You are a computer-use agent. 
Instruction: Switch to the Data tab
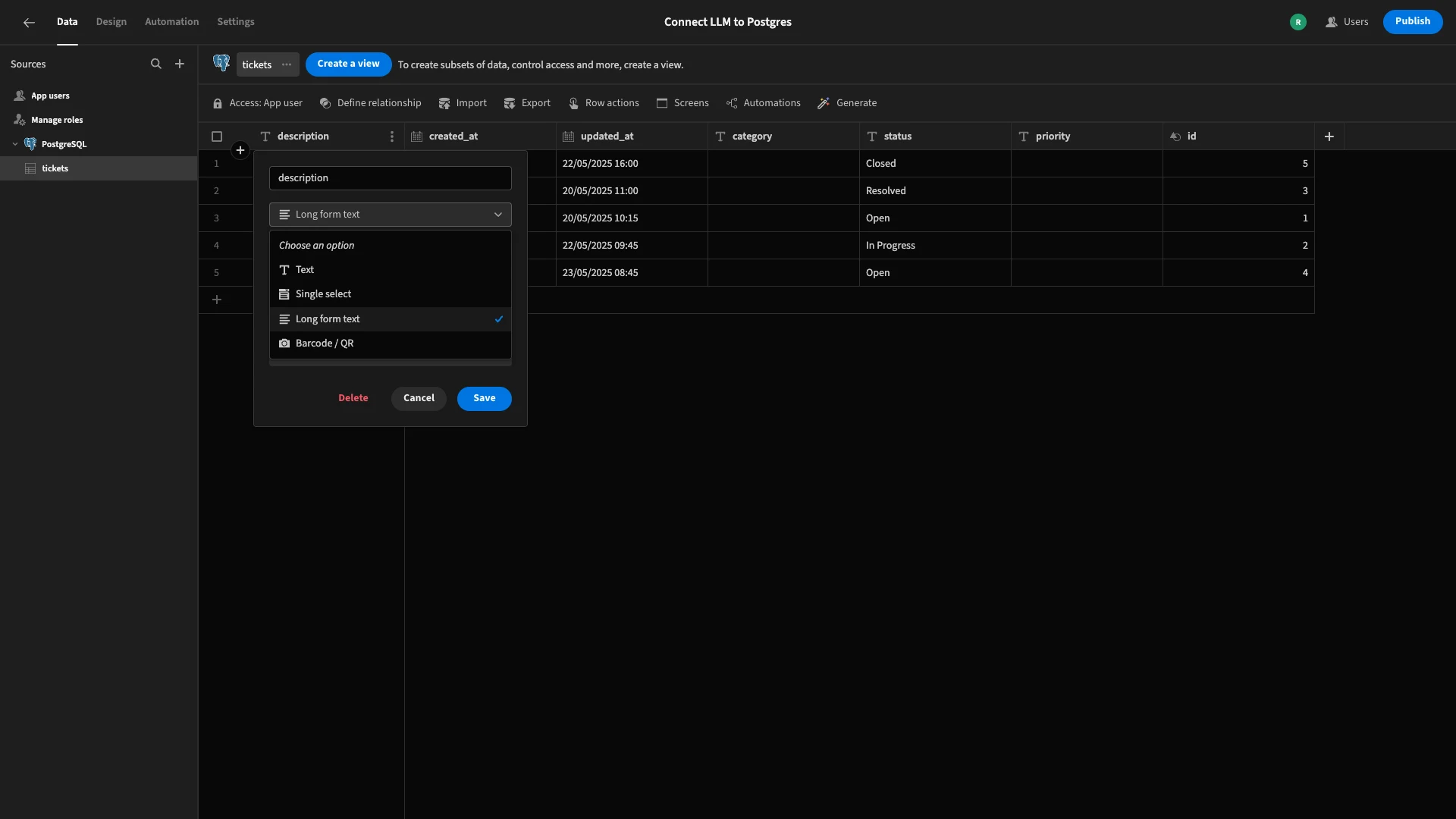pos(67,22)
